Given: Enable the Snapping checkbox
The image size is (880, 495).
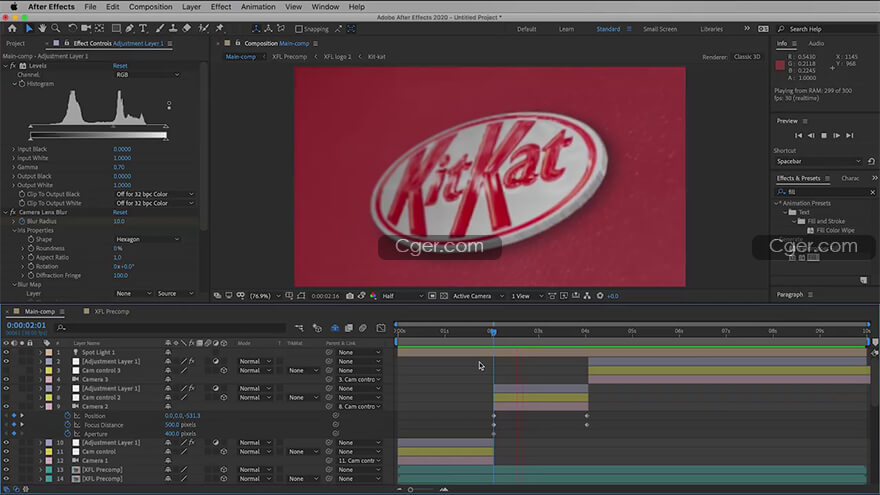Looking at the screenshot, I should point(298,29).
